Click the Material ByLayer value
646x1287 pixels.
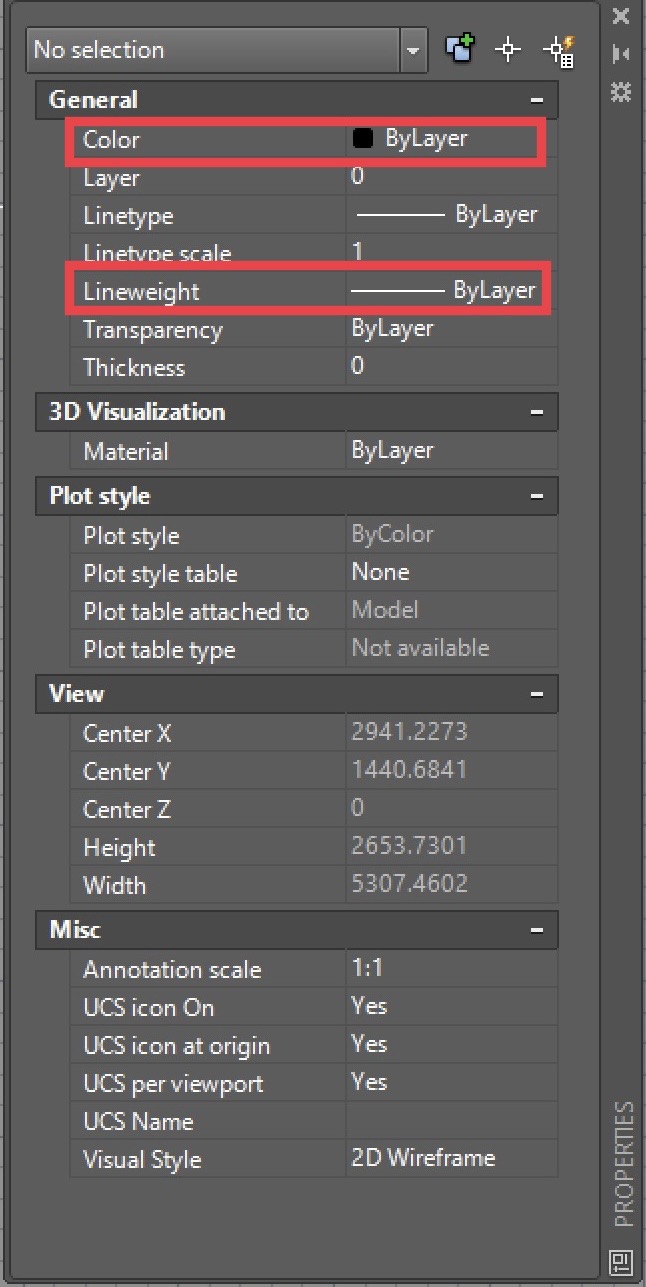pyautogui.click(x=397, y=450)
